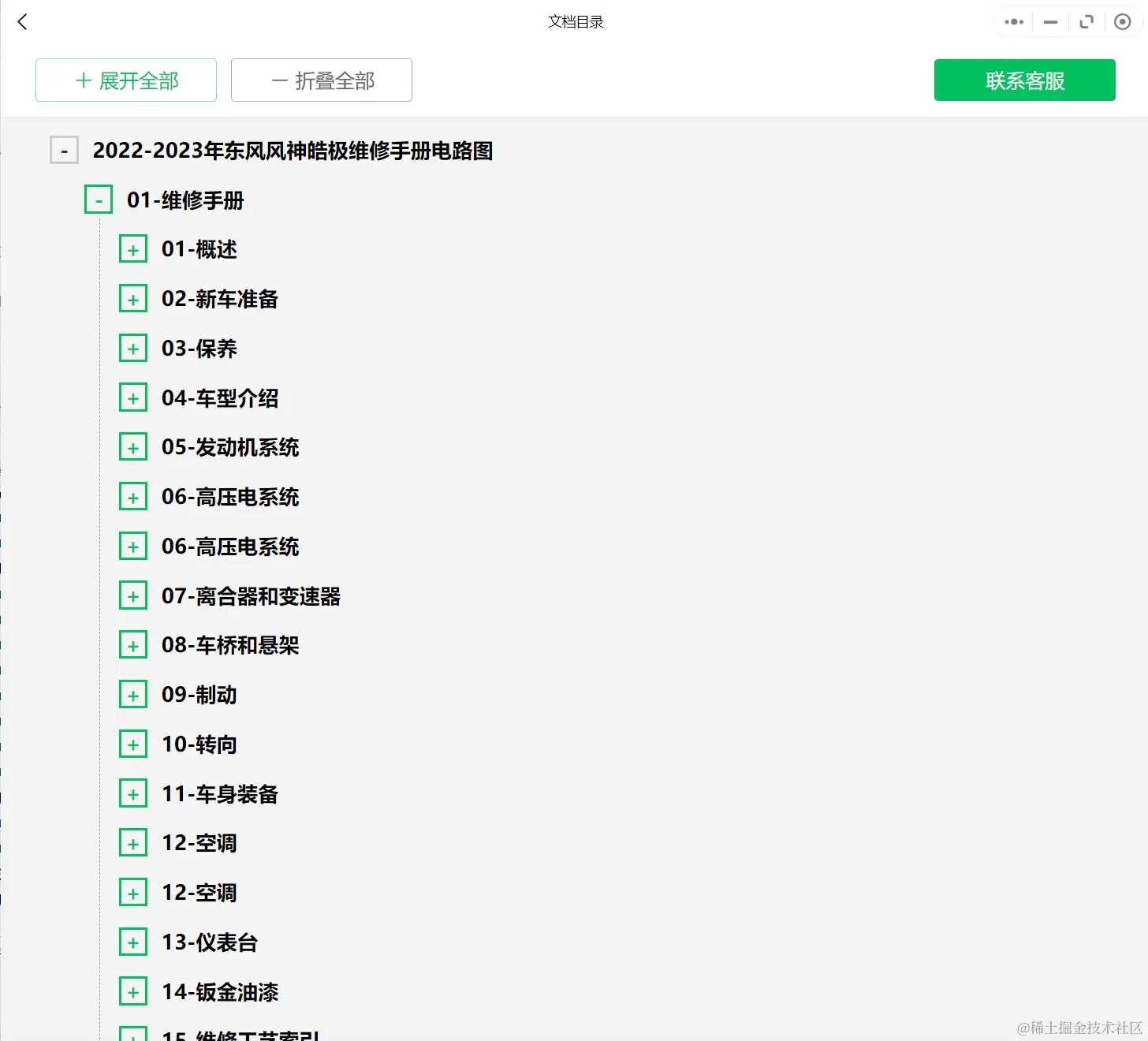Click the circular close icon in the capsule
Viewport: 1148px width, 1041px height.
tap(1123, 21)
